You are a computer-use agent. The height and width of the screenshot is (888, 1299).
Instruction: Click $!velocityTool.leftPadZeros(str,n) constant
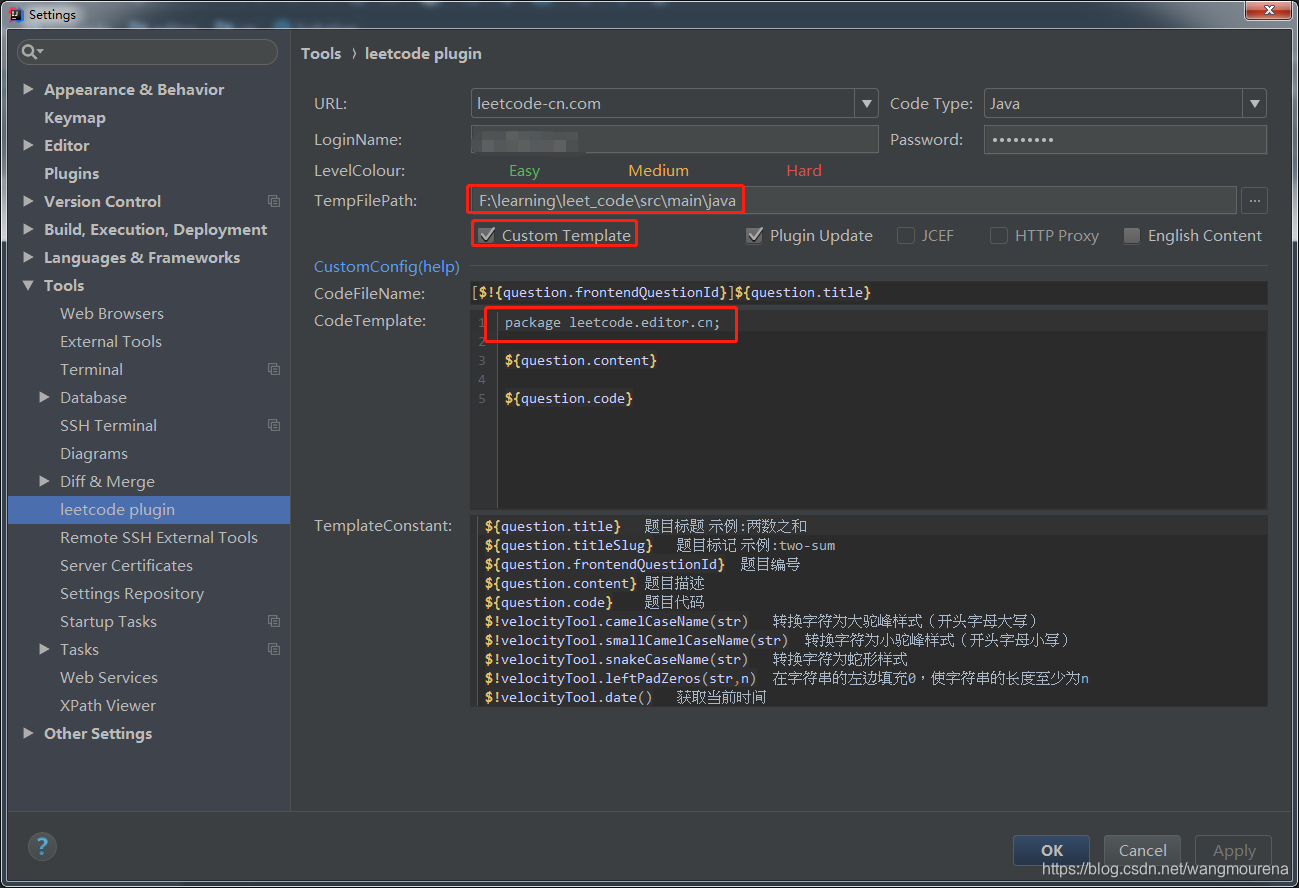(x=620, y=678)
